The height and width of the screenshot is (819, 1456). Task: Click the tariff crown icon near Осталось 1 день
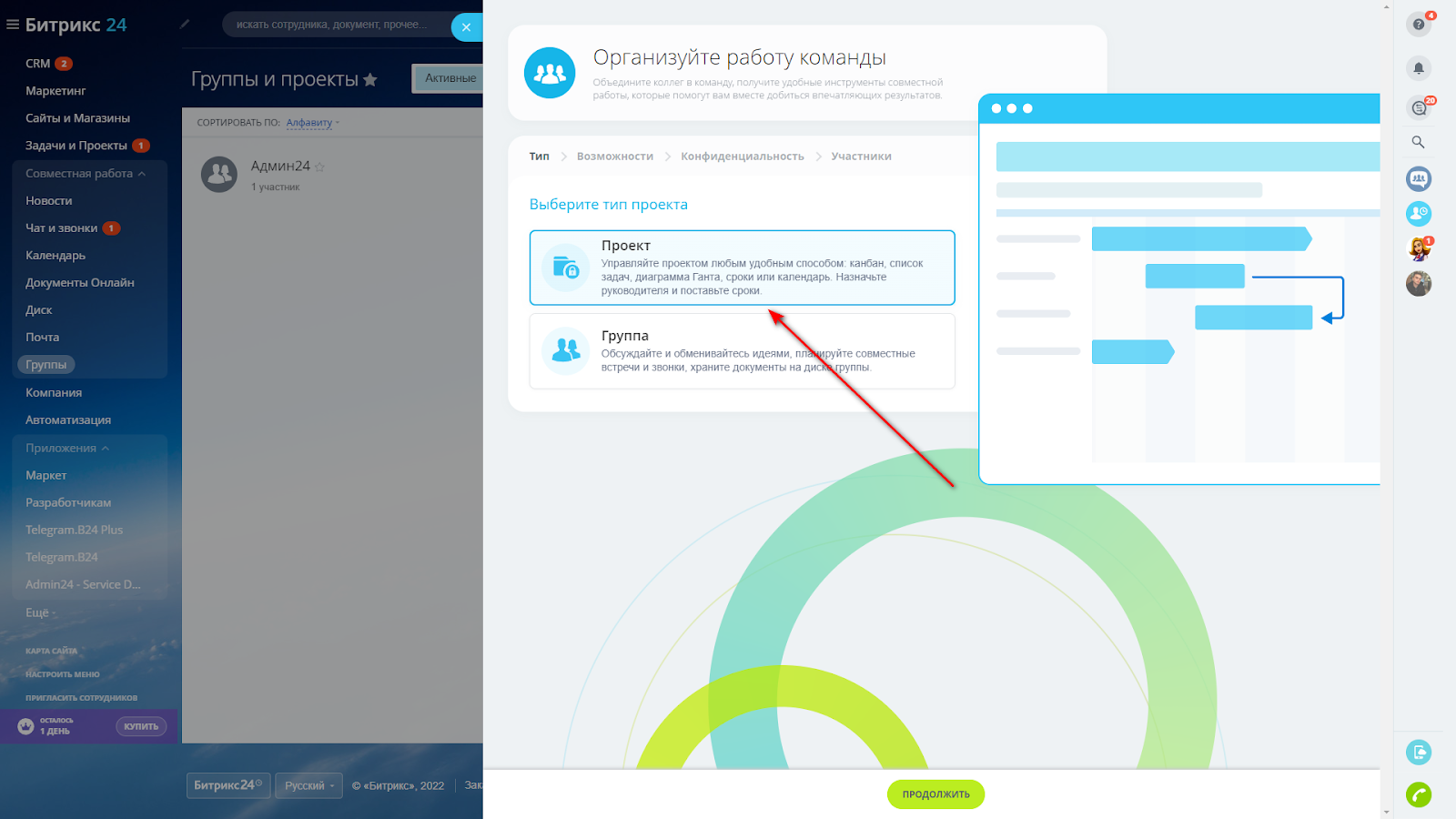[25, 726]
